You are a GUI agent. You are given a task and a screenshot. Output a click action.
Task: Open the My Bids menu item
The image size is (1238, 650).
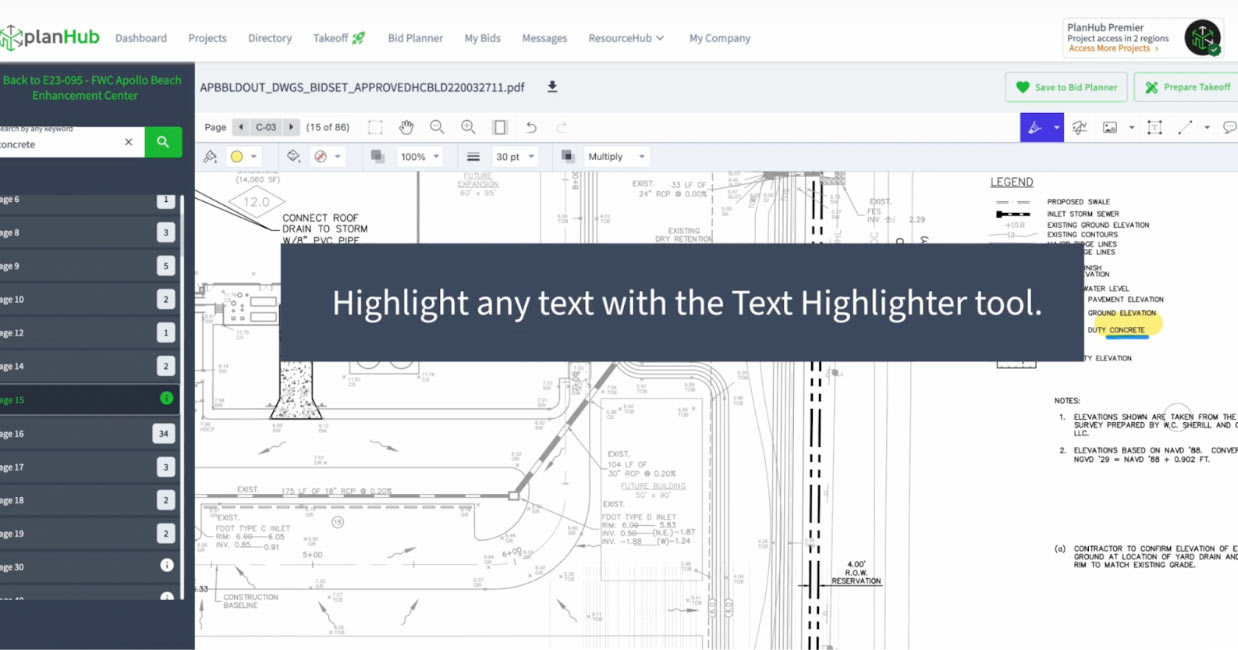tap(482, 38)
